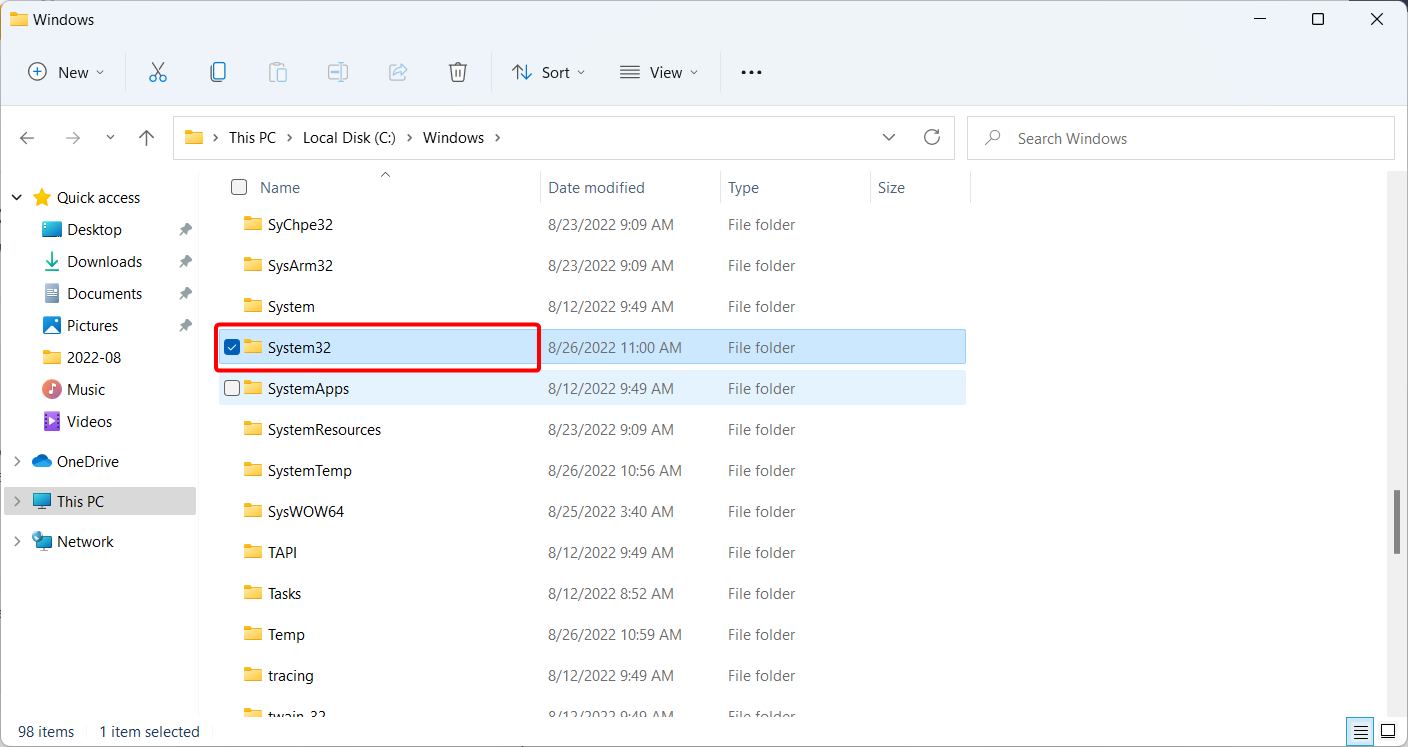The width and height of the screenshot is (1408, 747).
Task: Open Documents in Quick access
Action: click(104, 294)
